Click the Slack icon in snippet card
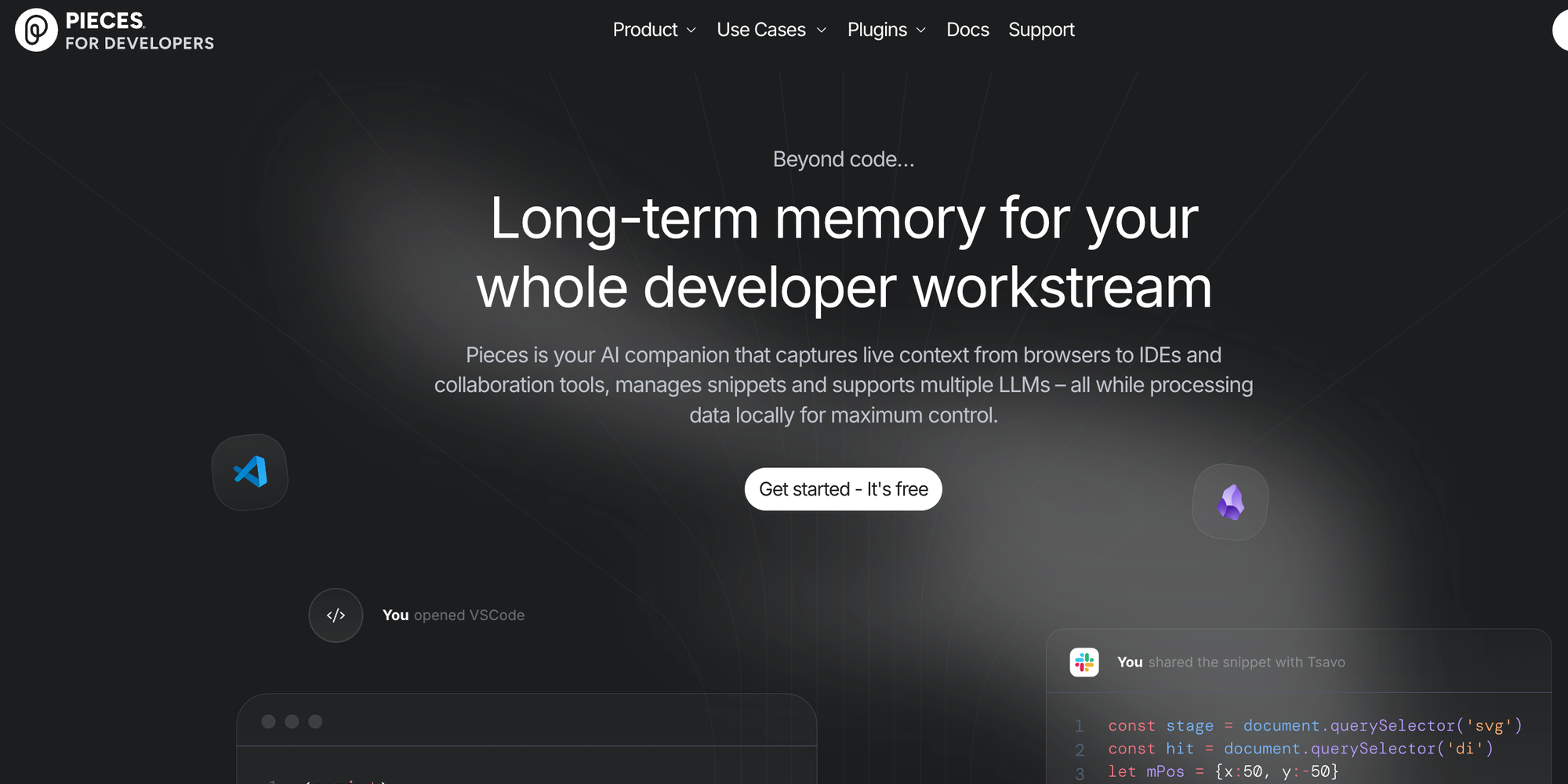The image size is (1568, 784). point(1084,662)
